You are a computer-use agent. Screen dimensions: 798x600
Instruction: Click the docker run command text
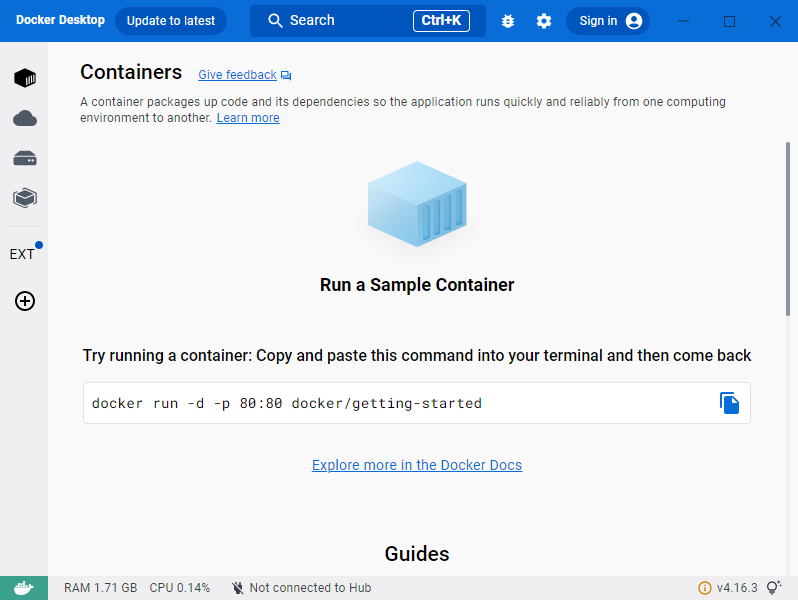pyautogui.click(x=287, y=403)
